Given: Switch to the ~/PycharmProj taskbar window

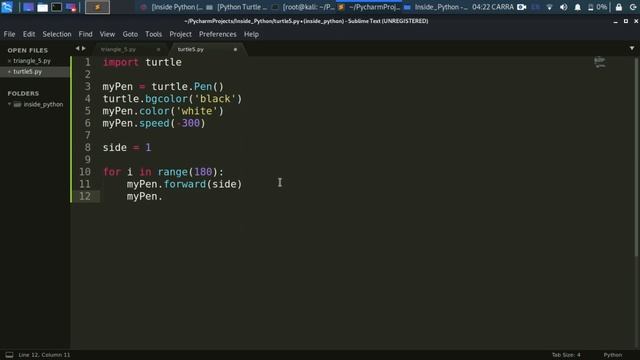Looking at the screenshot, I should [369, 7].
